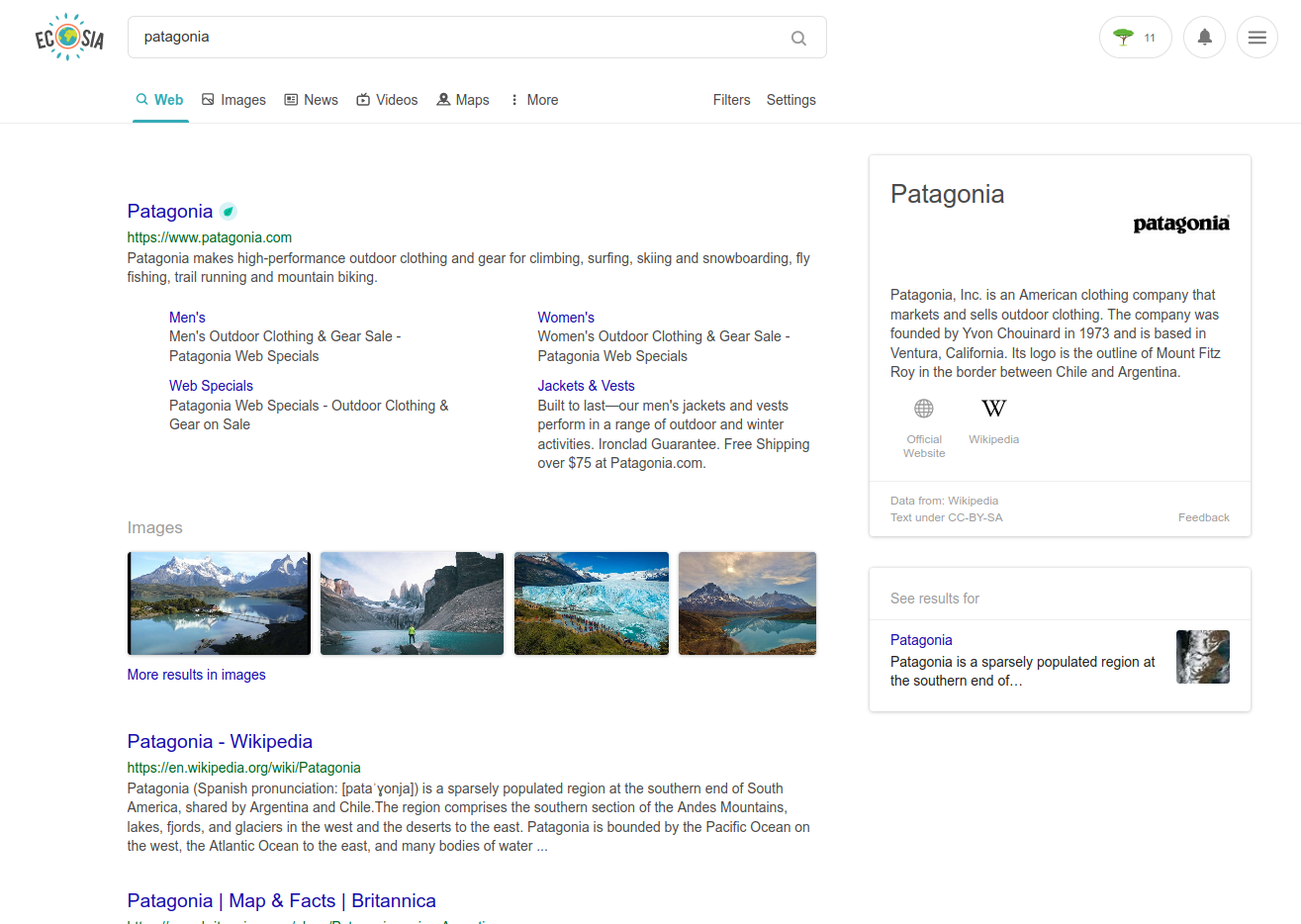Screen dimensions: 1301x924
Task: Switch to the Videos tab
Action: pos(387,100)
